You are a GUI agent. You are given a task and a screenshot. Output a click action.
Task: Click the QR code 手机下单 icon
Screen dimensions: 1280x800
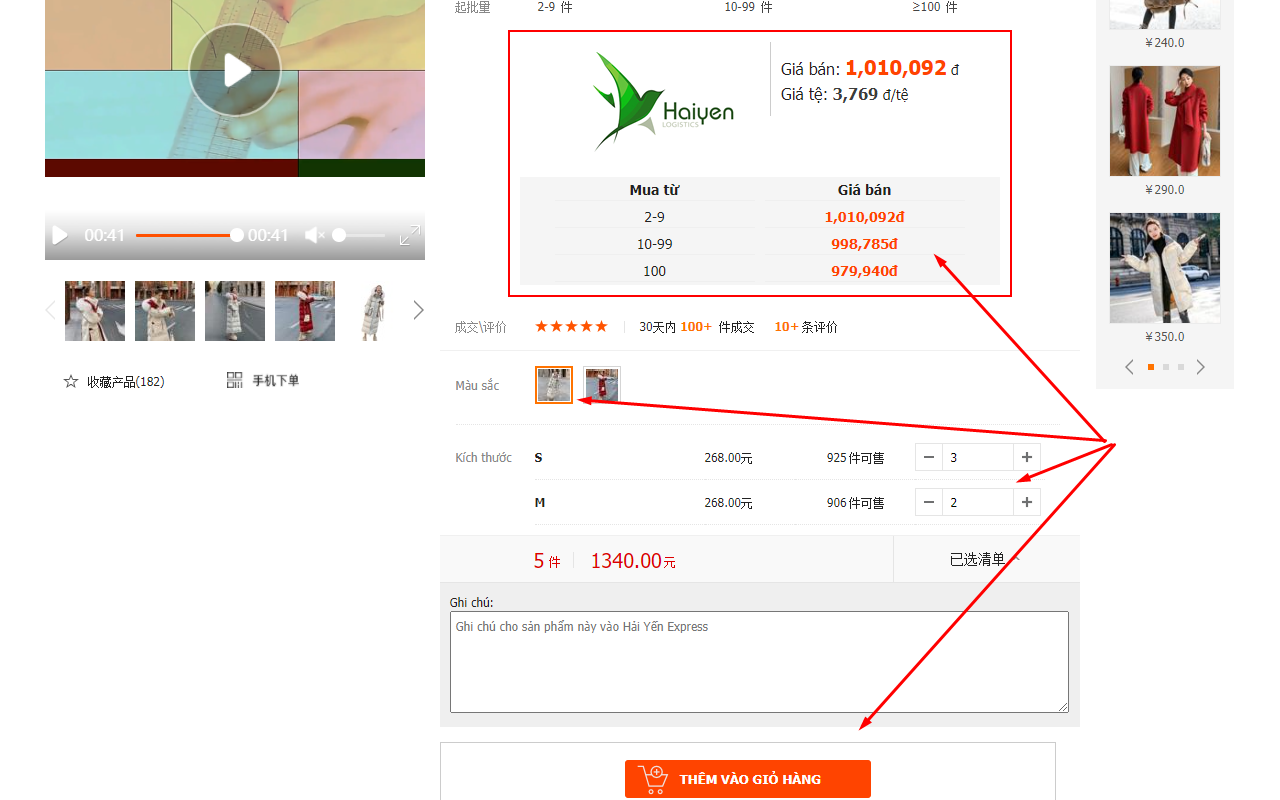pos(235,380)
